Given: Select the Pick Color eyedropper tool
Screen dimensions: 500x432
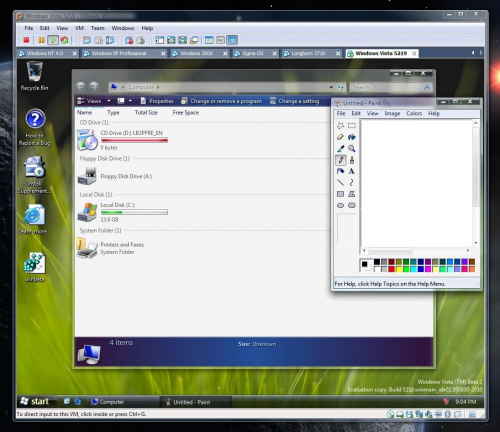Looking at the screenshot, I should tap(340, 148).
